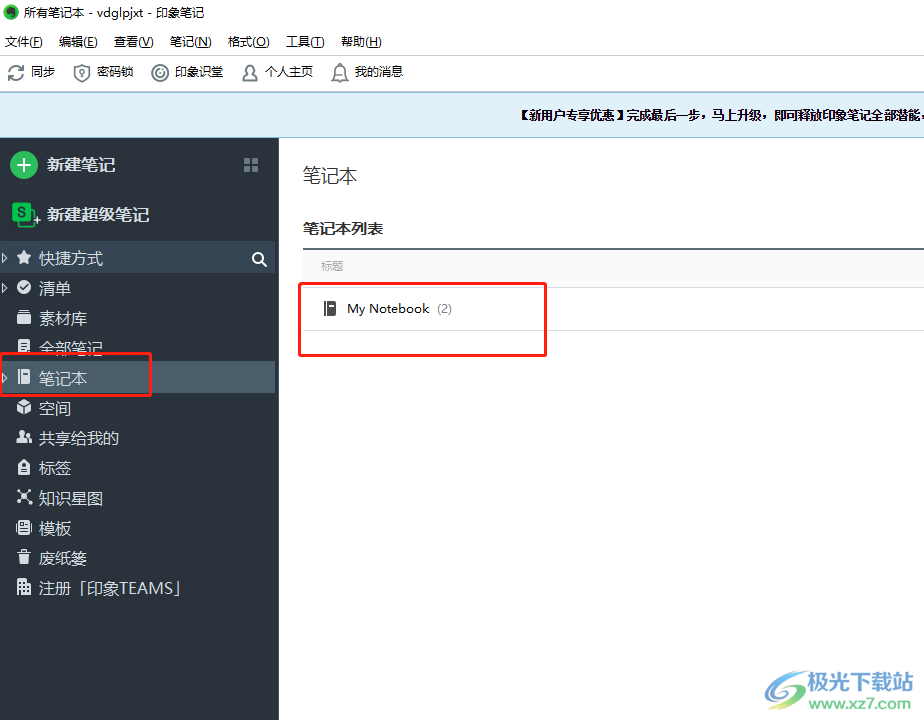Screen dimensions: 924x720
Task: Select 笔记本 label in the sidebar
Action: (x=63, y=378)
